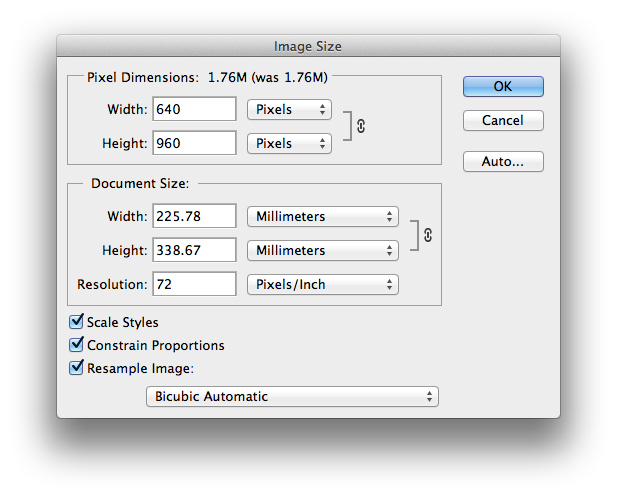Click the Image Size dialog title bar
Image resolution: width=617 pixels, height=497 pixels.
(x=308, y=46)
